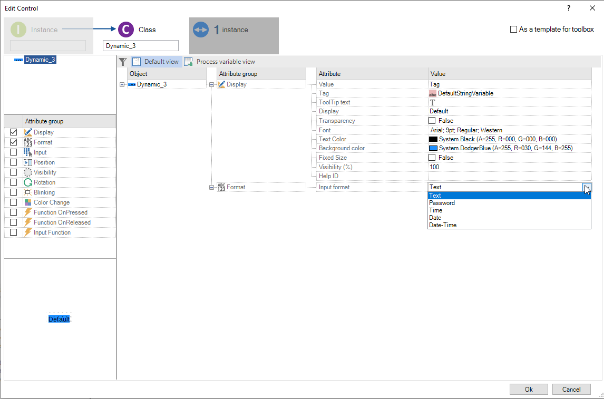
Task: Enable the Position attribute group
Action: tap(14, 162)
